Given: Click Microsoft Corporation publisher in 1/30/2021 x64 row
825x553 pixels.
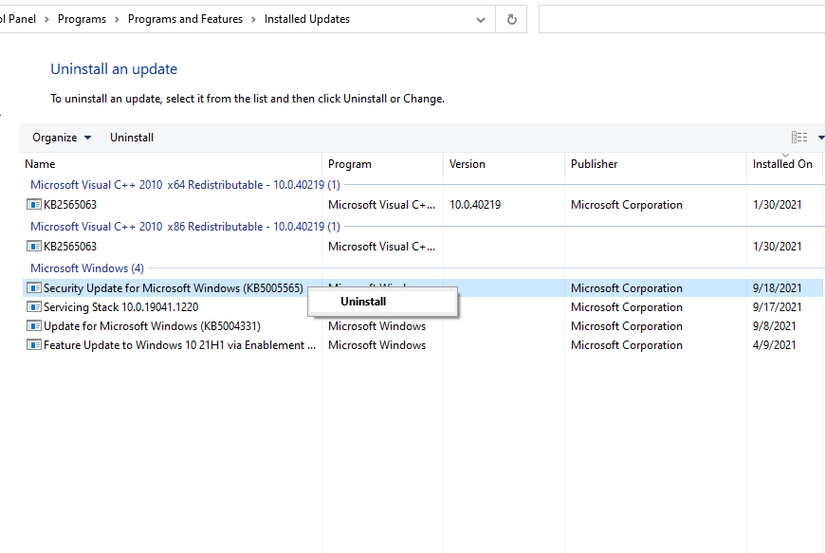Looking at the screenshot, I should pos(626,205).
